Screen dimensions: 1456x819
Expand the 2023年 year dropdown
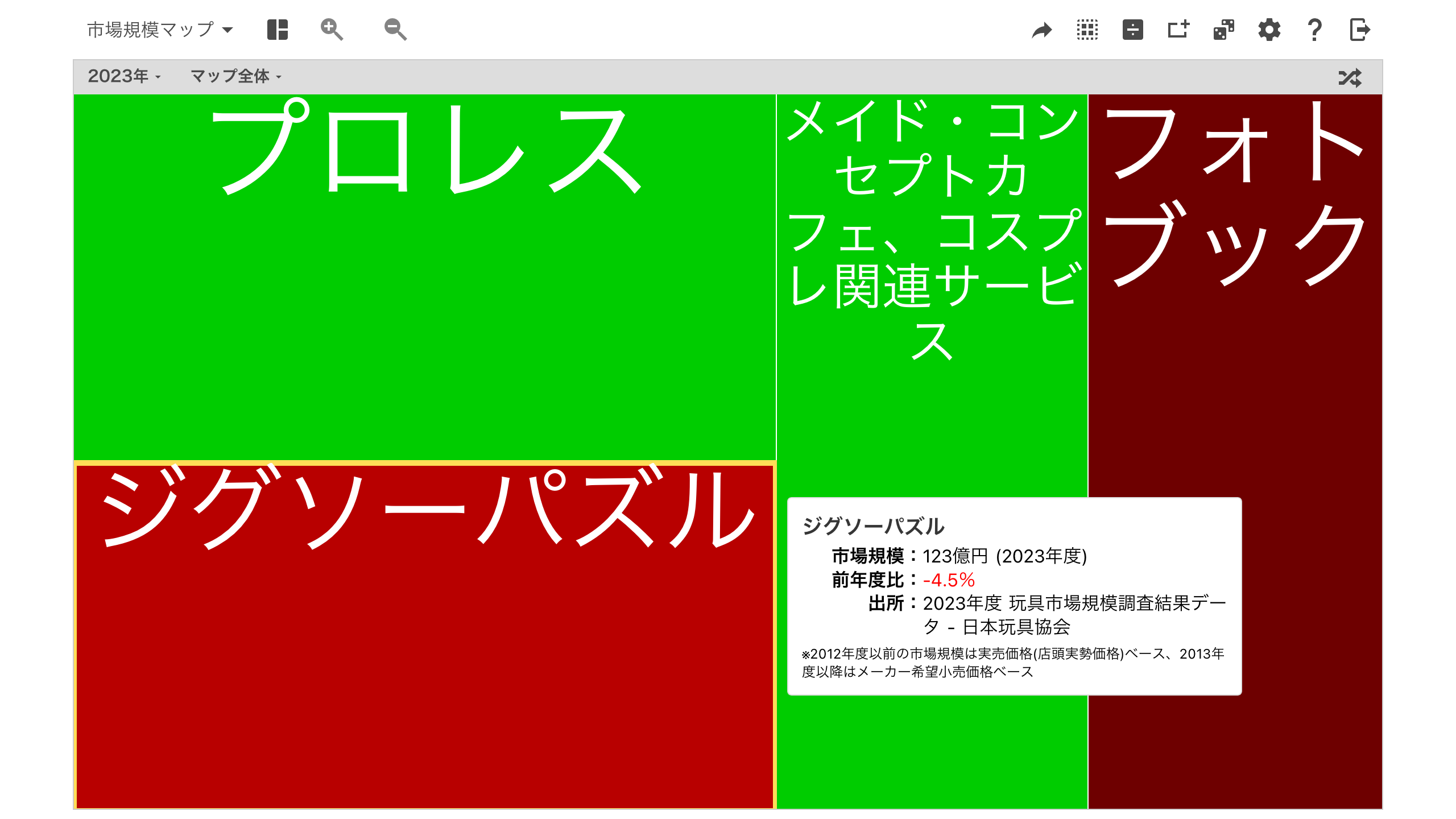pyautogui.click(x=124, y=76)
